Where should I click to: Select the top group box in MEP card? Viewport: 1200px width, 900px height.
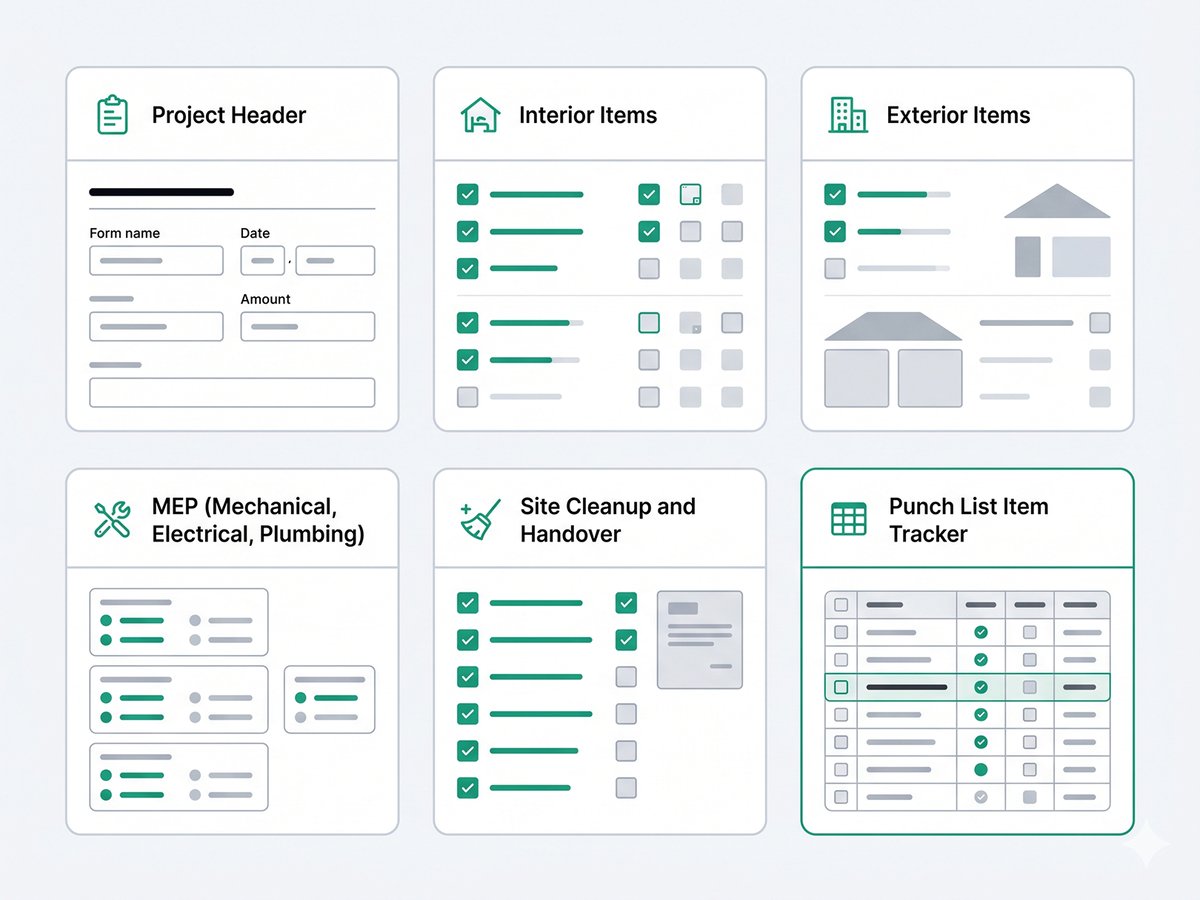tap(179, 622)
